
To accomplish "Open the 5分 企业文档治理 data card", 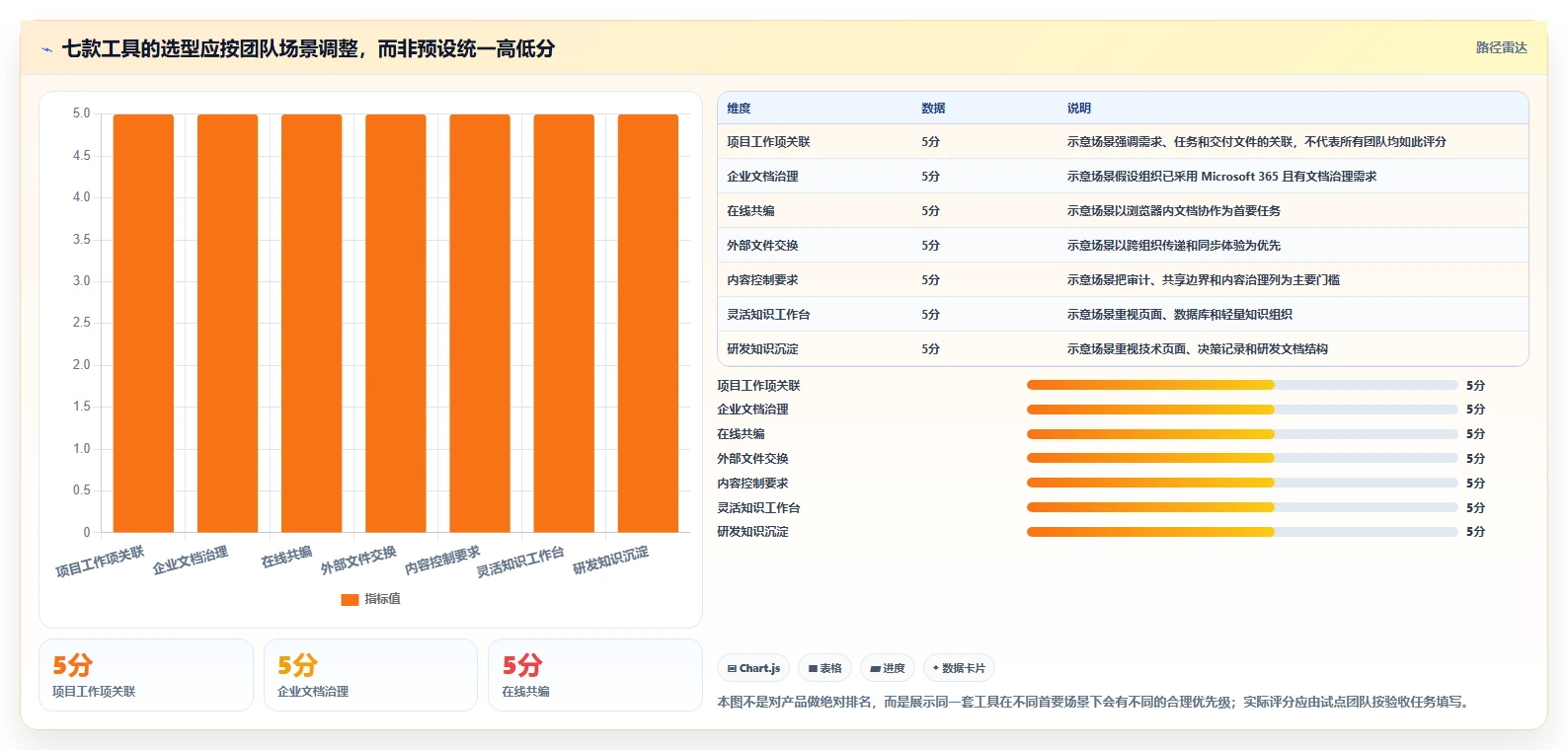I will coord(370,675).
